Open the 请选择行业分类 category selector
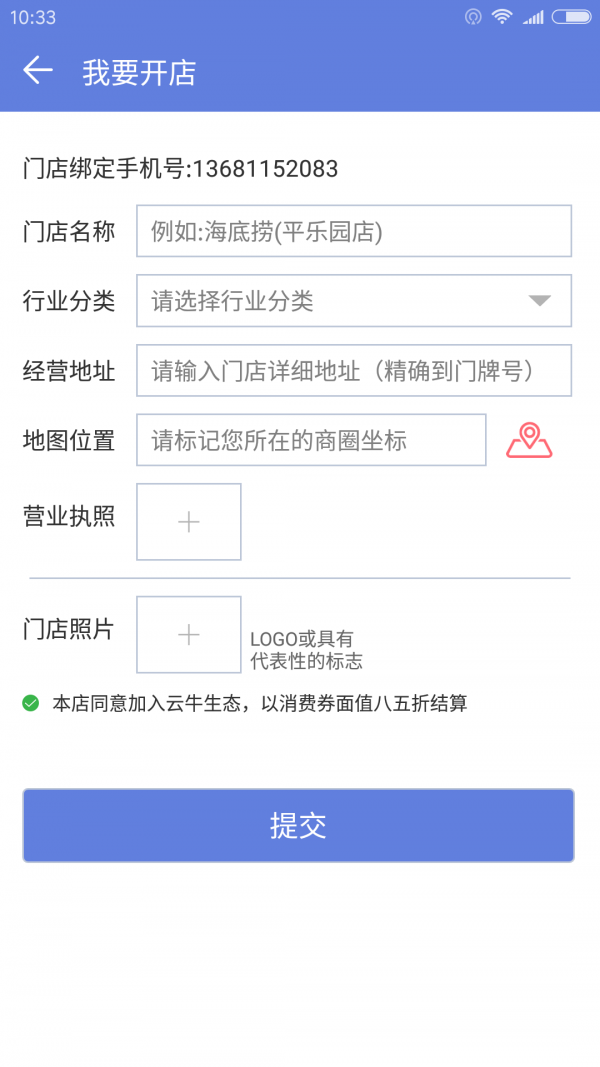600x1067 pixels. (300, 300)
